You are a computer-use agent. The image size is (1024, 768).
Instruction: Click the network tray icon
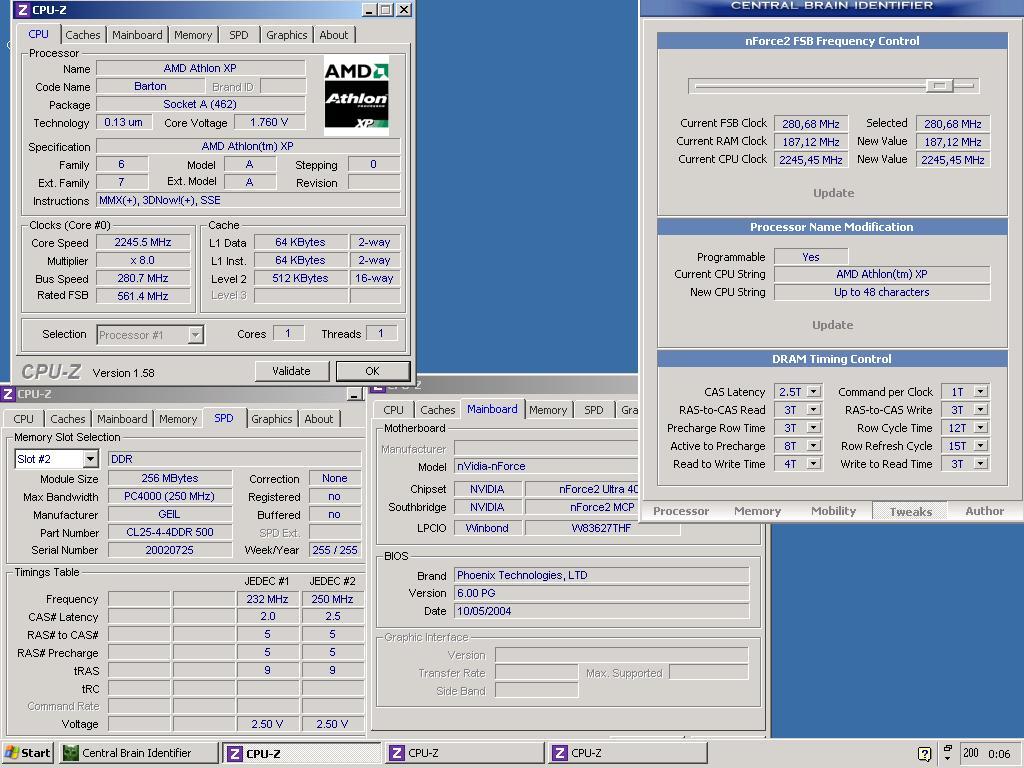947,752
